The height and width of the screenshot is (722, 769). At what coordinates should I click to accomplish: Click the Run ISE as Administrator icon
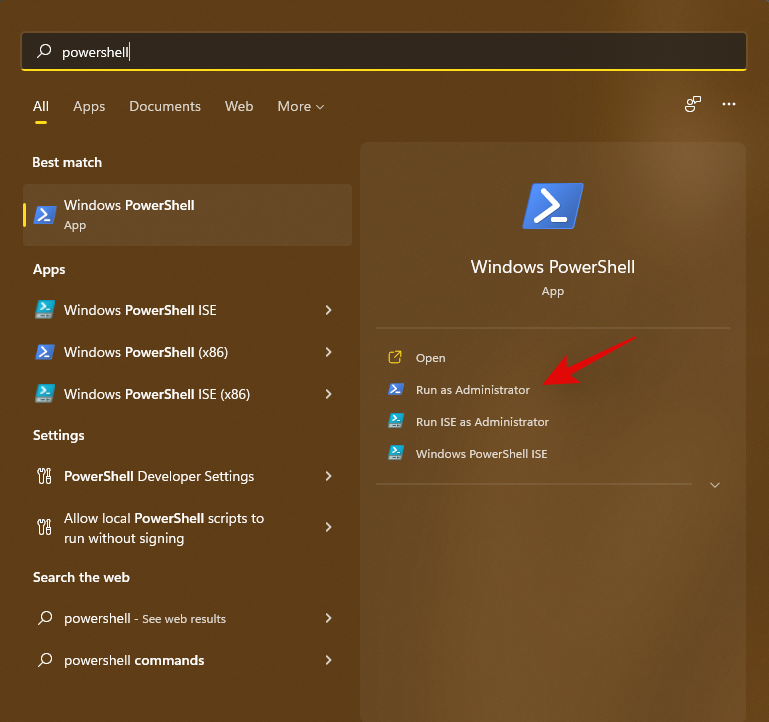[395, 422]
